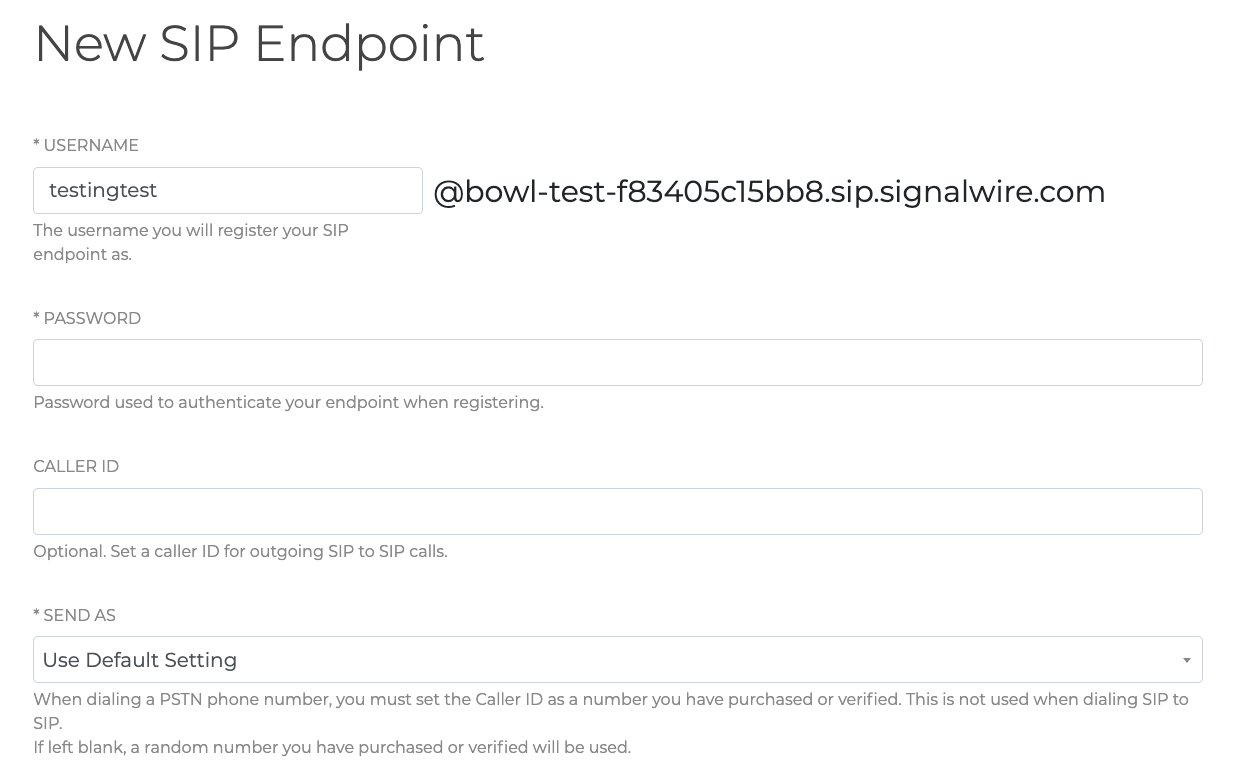Open the SEND AS dropdown
Viewport: 1256px width, 780px height.
(x=617, y=659)
